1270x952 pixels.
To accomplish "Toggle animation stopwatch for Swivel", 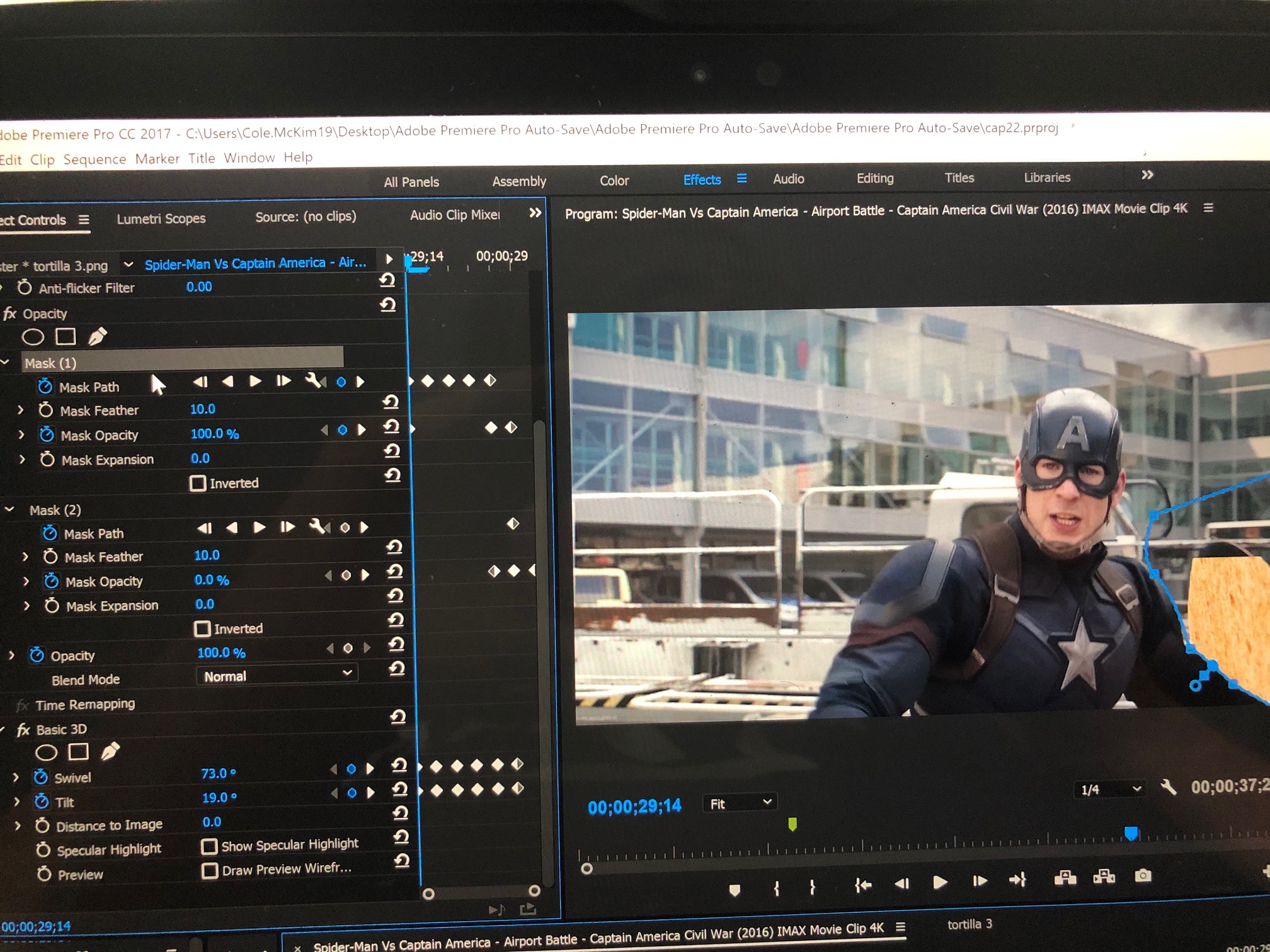I will 41,776.
